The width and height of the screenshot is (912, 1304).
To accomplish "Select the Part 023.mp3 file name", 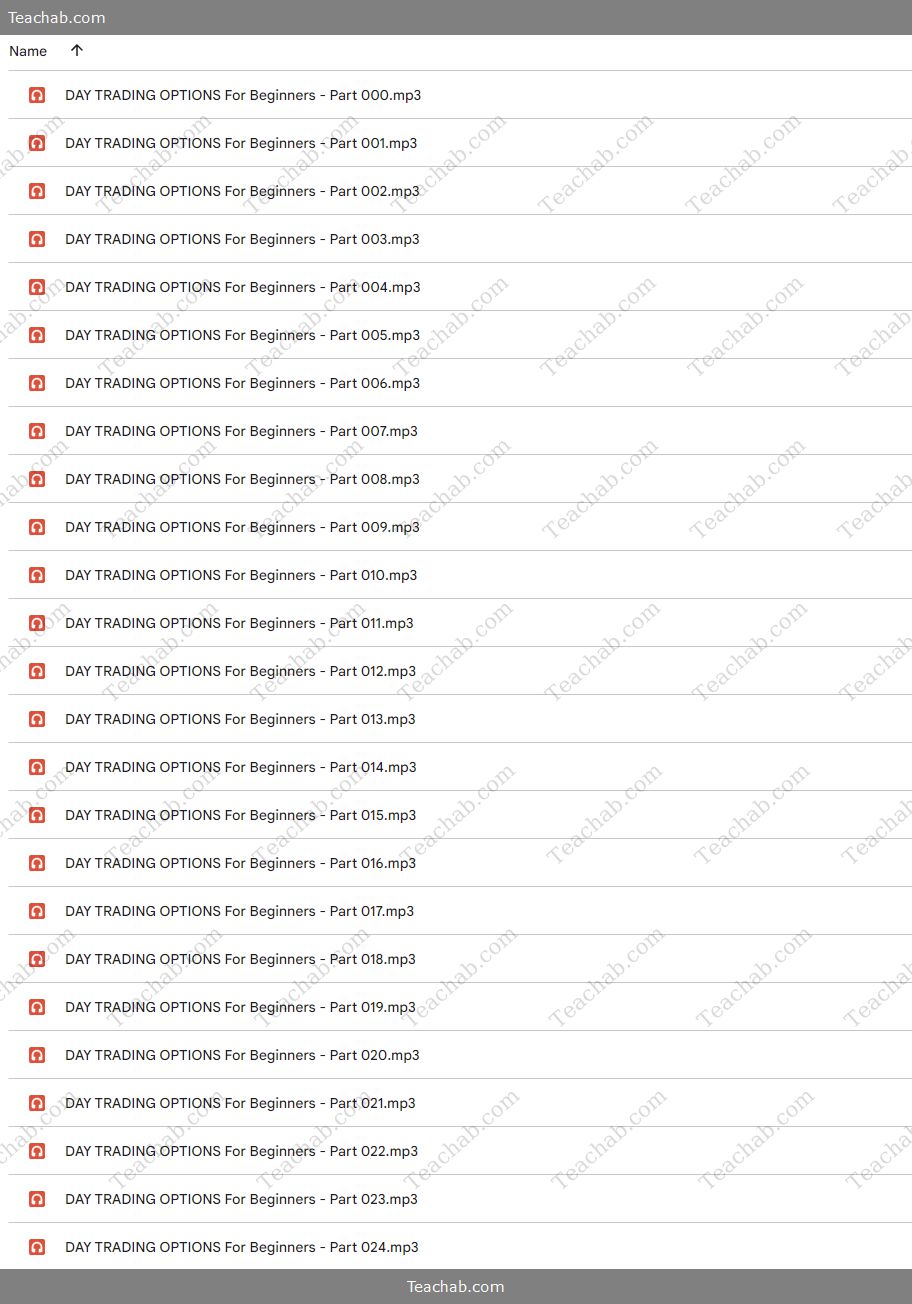I will [241, 1199].
